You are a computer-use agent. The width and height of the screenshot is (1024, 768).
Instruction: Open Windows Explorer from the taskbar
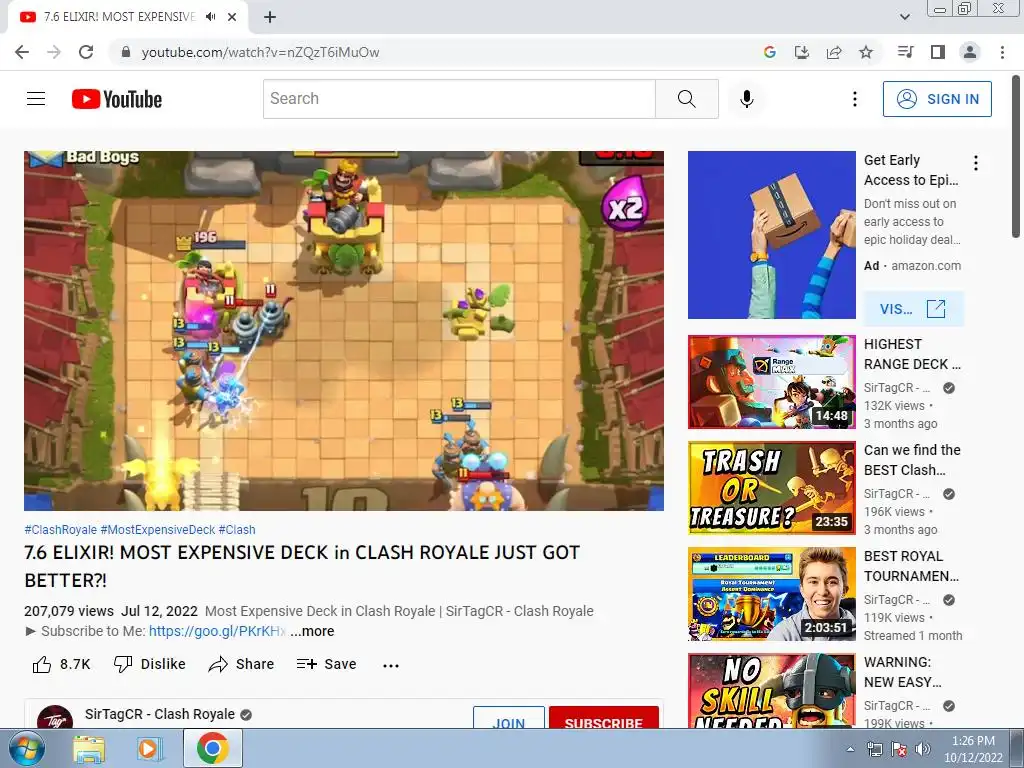89,749
